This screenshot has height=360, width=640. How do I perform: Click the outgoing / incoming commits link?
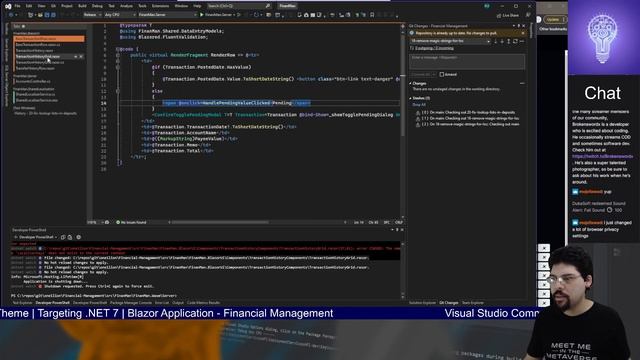coord(434,48)
